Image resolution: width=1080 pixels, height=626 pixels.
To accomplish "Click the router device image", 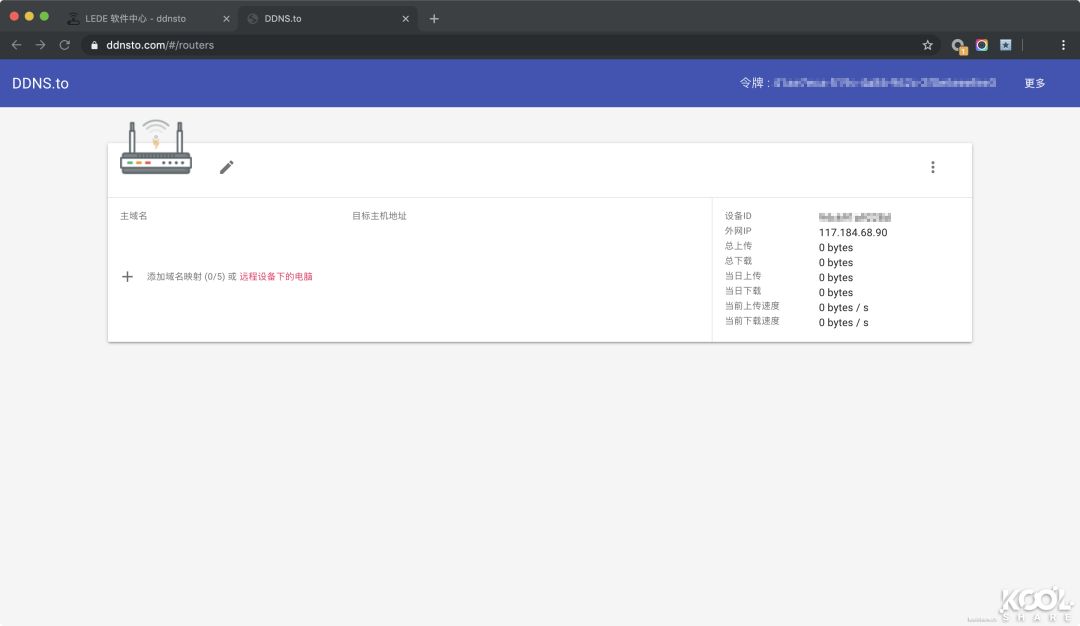I will click(156, 148).
